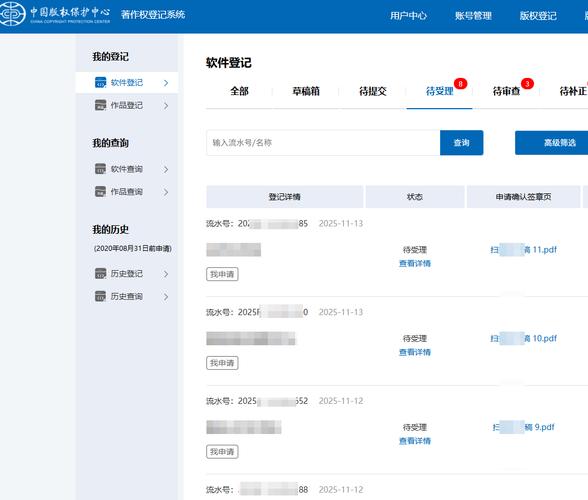This screenshot has height=500, width=588.
Task: Open the file ending 11.pdf
Action: coord(524,249)
